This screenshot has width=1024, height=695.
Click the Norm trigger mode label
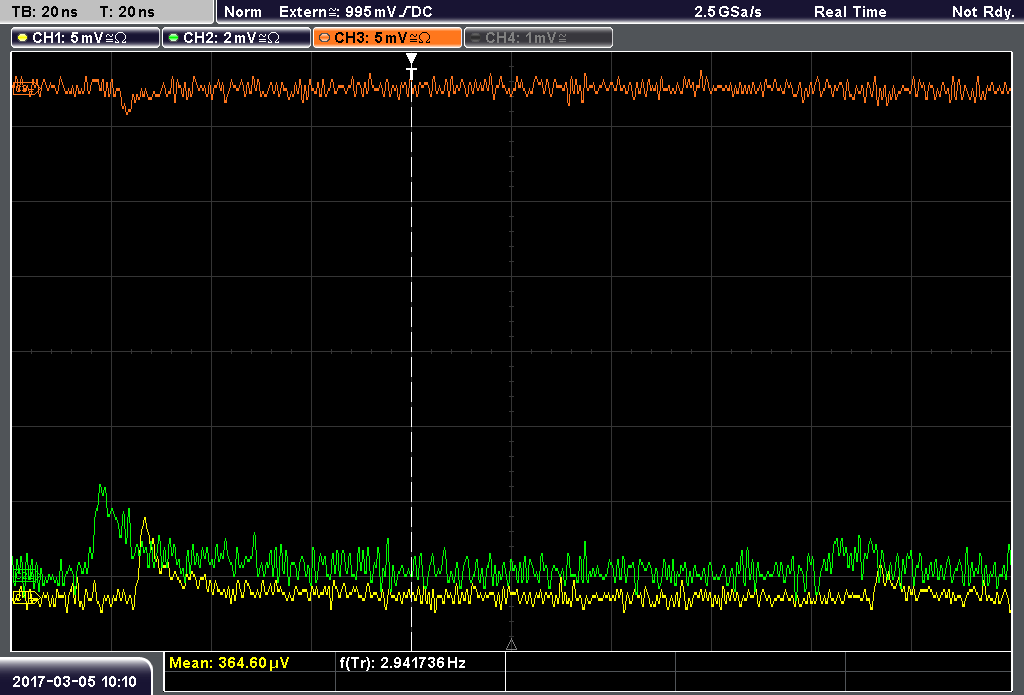pos(243,12)
